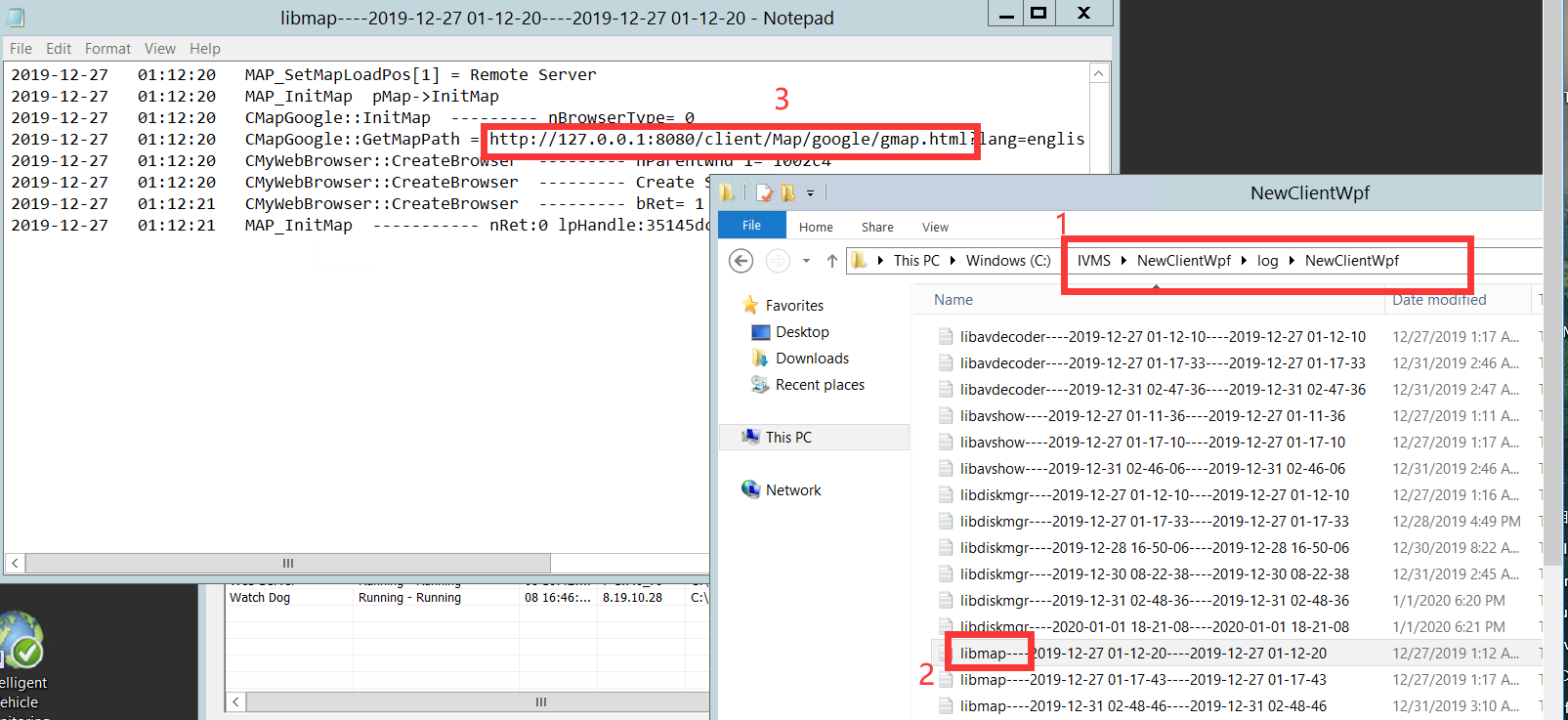Click the scroll up arrow in Notepad
This screenshot has height=720, width=1568.
coord(1099,73)
